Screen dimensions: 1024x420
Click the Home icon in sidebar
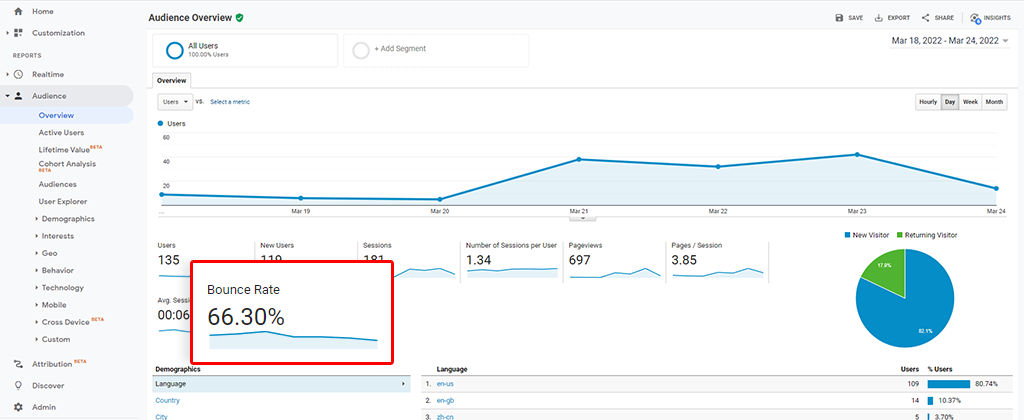click(18, 11)
